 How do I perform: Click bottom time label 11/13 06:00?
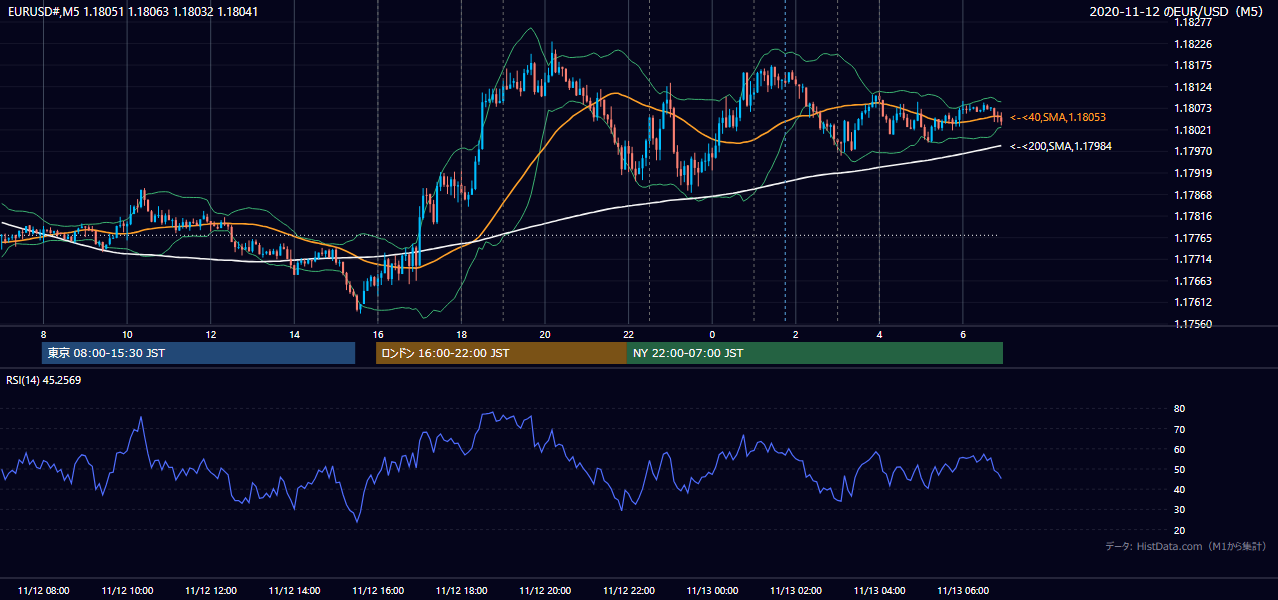tap(962, 591)
